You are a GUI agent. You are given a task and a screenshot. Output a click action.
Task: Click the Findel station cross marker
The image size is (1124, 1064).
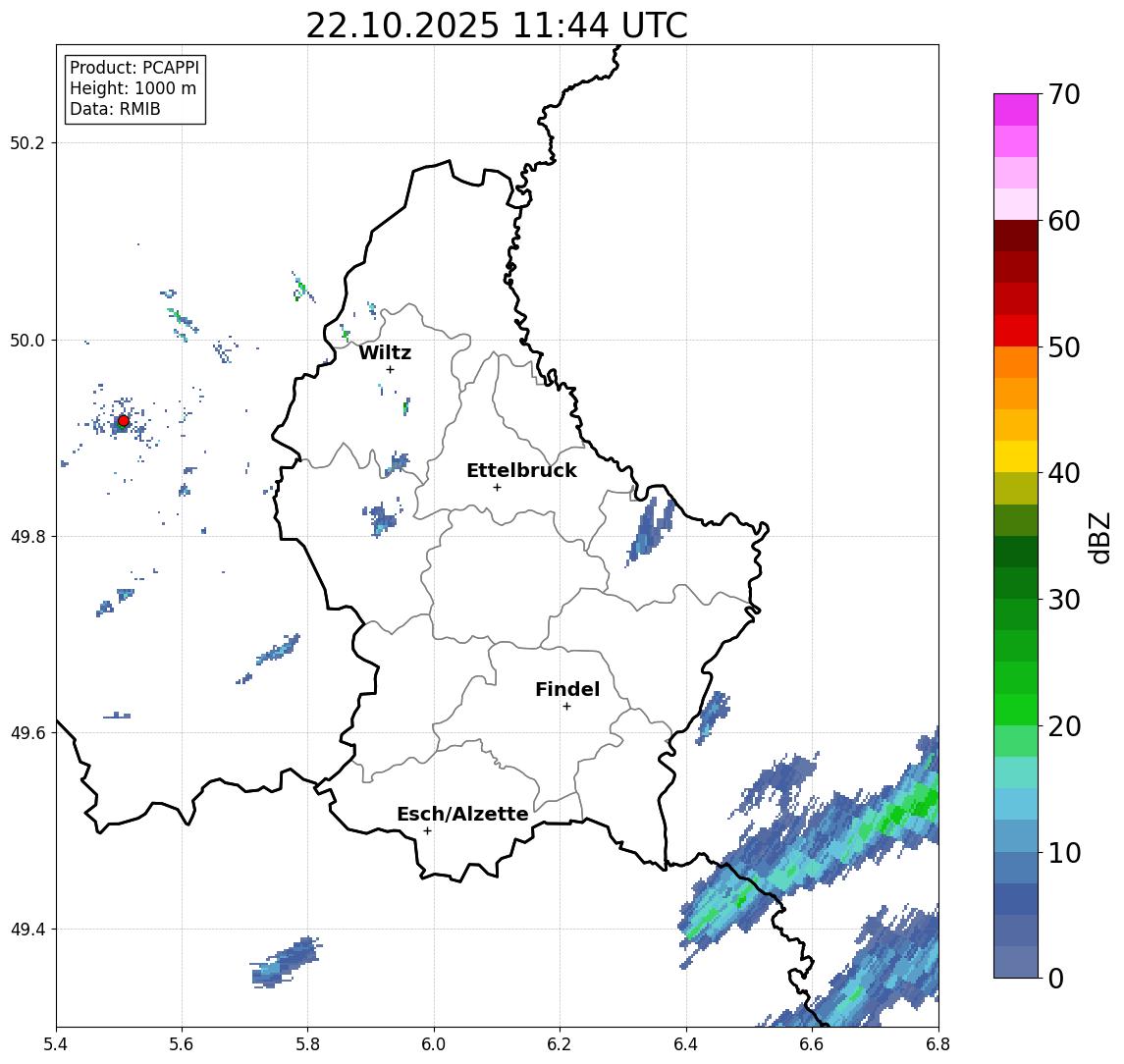(566, 707)
